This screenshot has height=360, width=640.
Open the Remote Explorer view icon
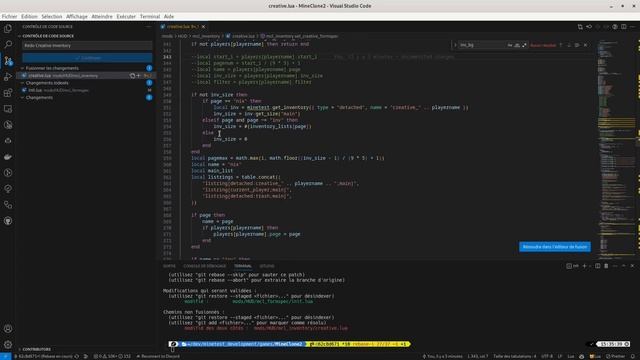[8, 109]
